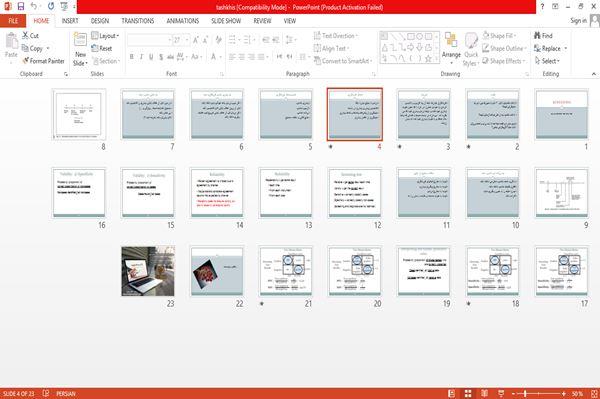Toggle center alignment button
The image size is (600, 399).
pos(241,57)
